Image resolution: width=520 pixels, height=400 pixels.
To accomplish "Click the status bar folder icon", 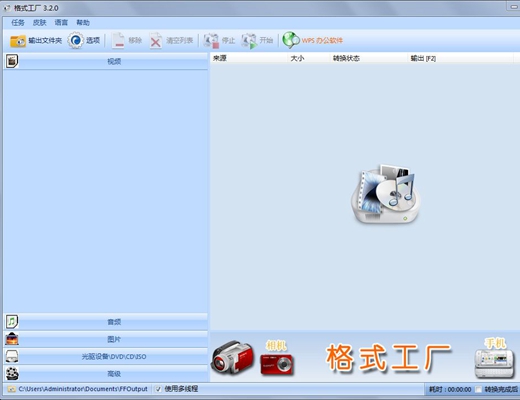I will [x=12, y=389].
